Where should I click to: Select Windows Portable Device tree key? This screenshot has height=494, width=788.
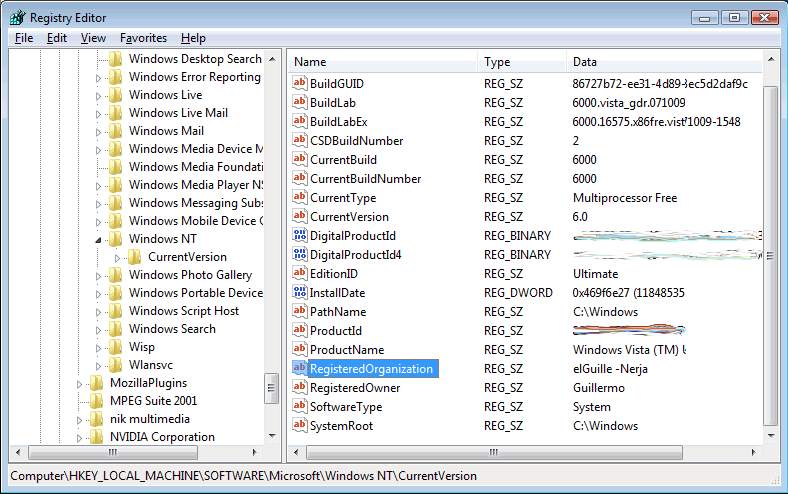196,293
